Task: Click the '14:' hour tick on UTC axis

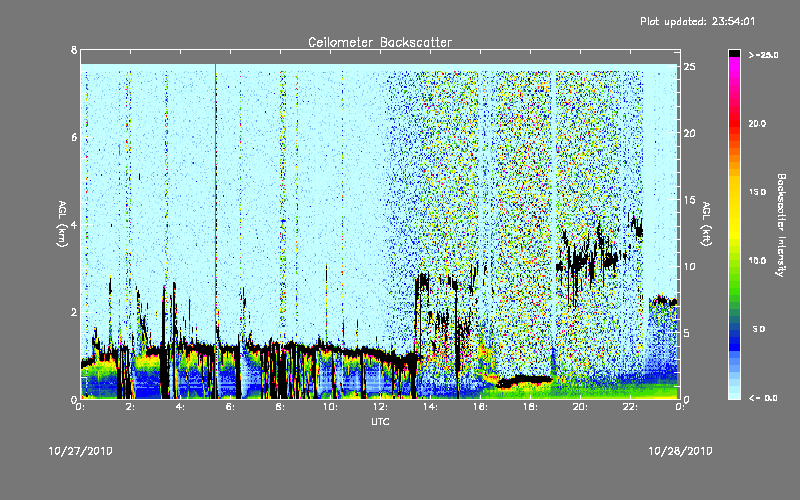Action: pos(430,407)
